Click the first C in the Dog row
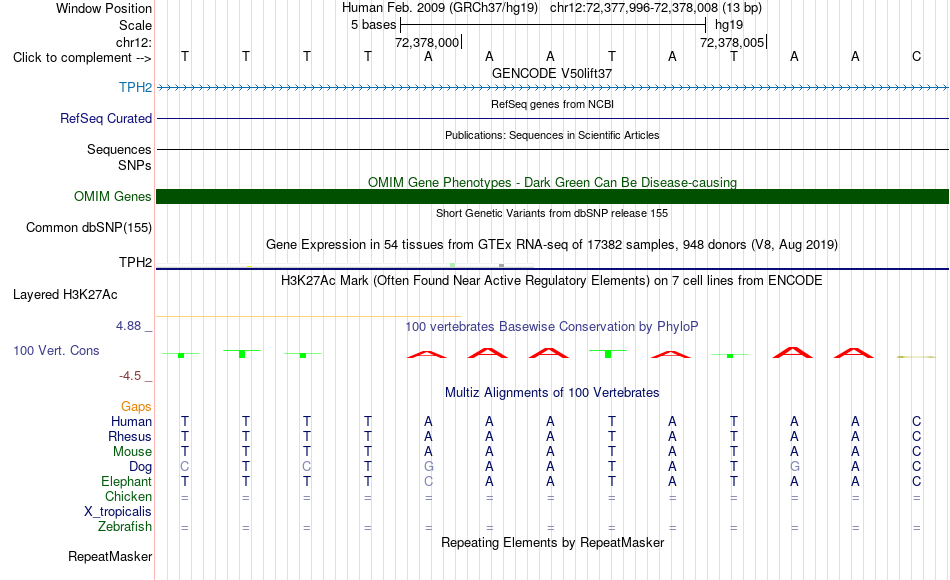 [185, 467]
